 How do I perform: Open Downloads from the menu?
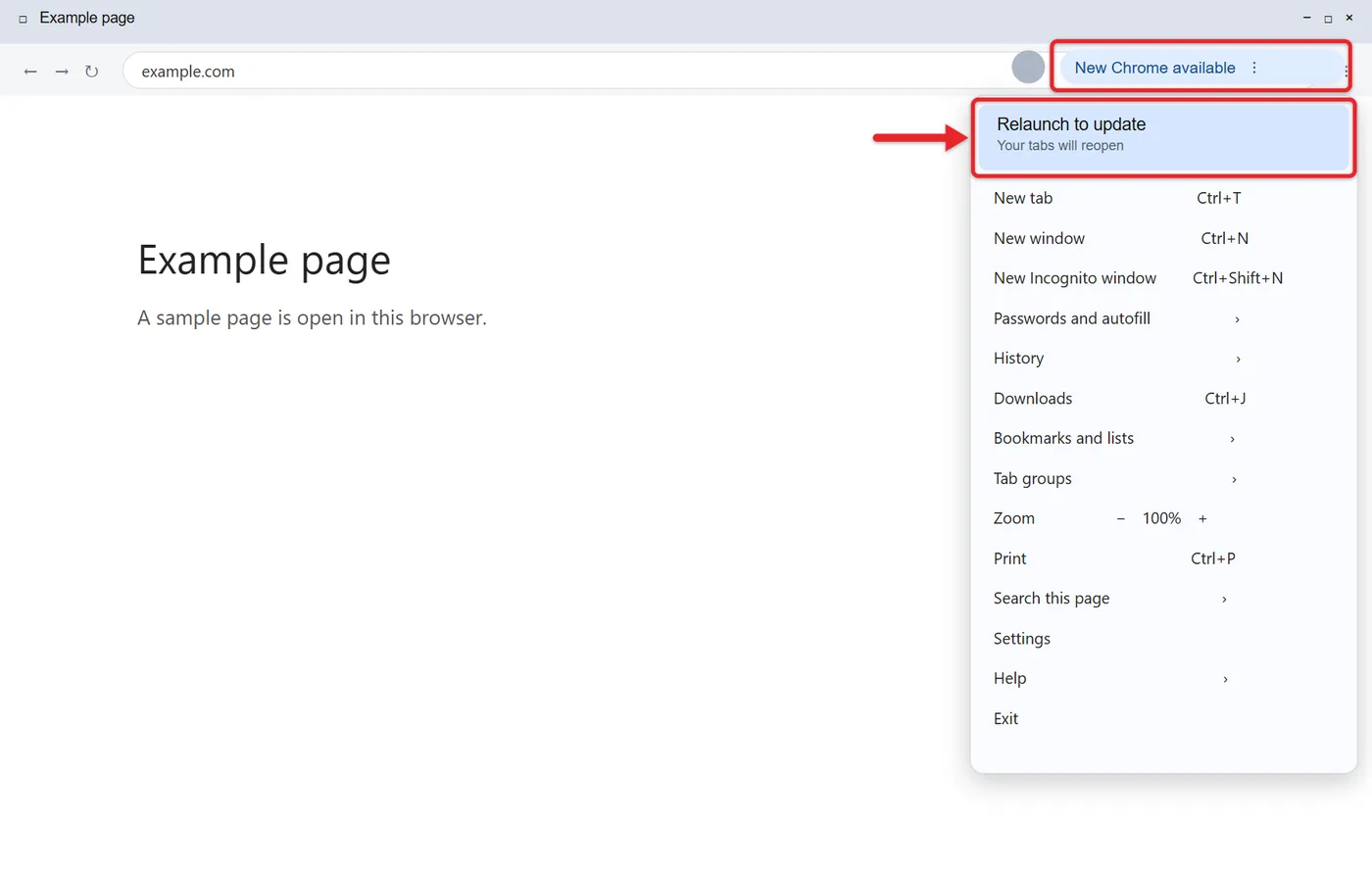[x=1163, y=399]
